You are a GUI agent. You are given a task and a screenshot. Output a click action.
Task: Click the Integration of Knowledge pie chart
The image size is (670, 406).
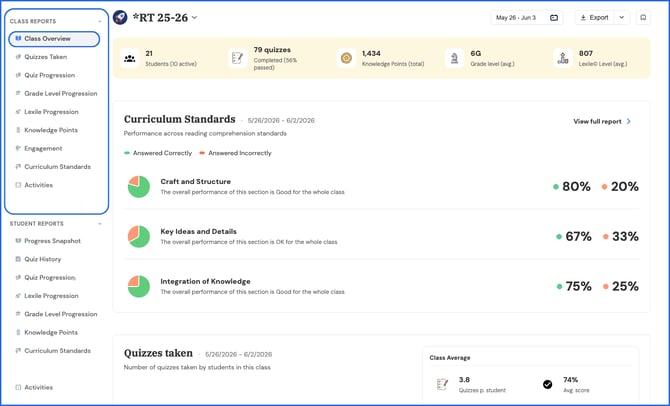(x=139, y=286)
